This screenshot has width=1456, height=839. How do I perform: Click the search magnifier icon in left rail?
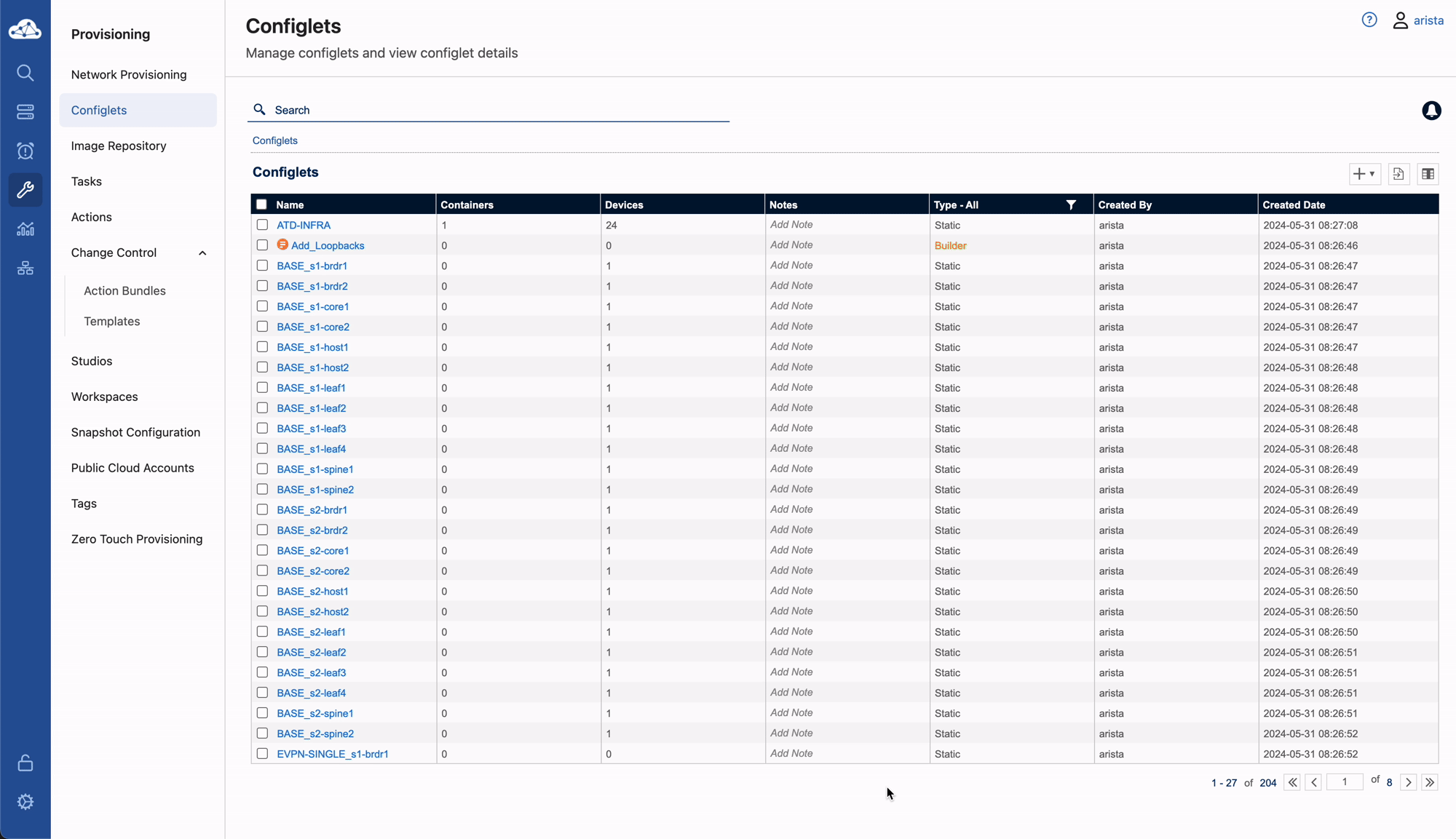click(x=25, y=73)
